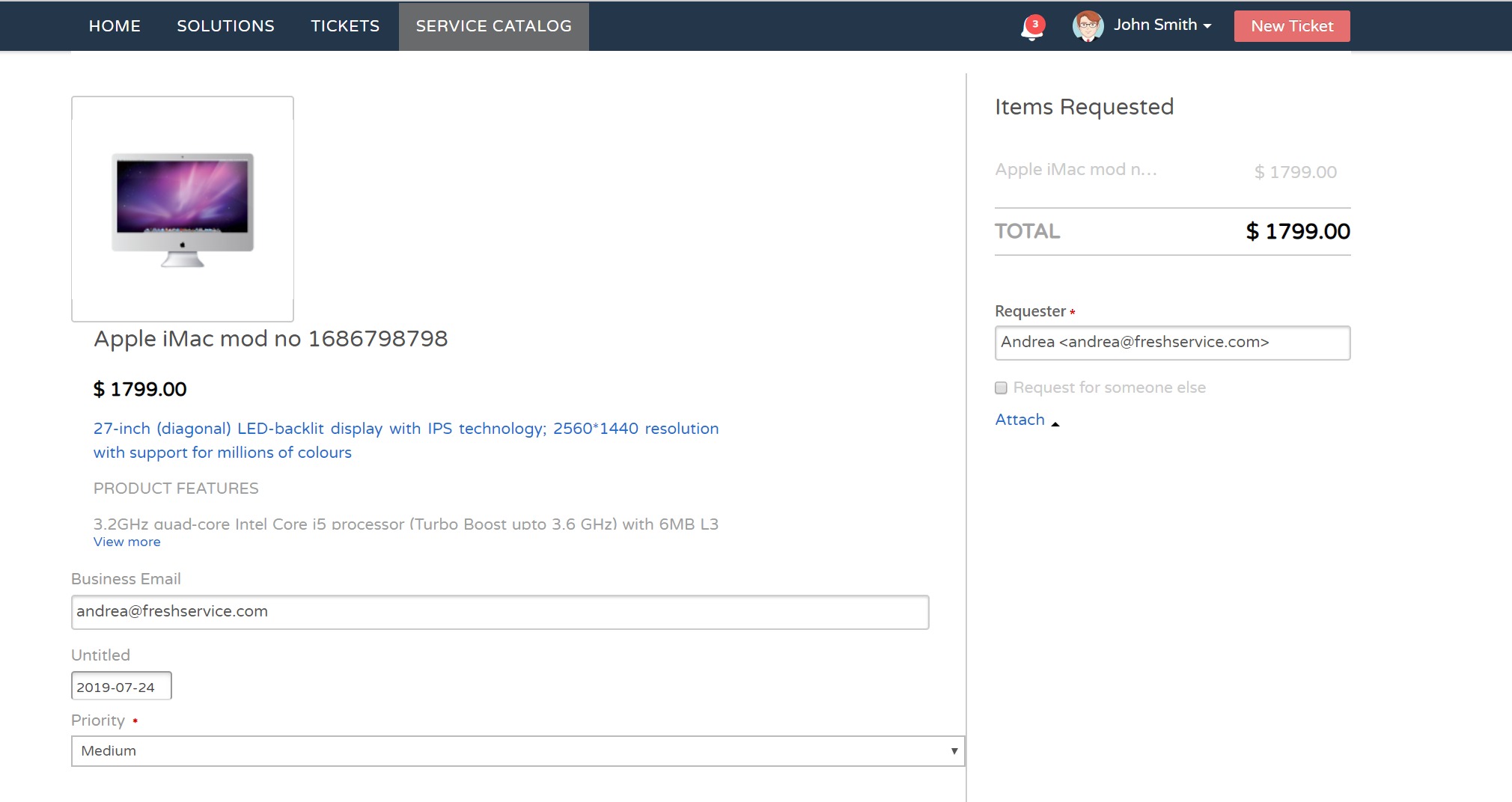1512x802 pixels.
Task: Click the 3.2GHz quad-core Intel Core i5 line
Action: click(406, 524)
